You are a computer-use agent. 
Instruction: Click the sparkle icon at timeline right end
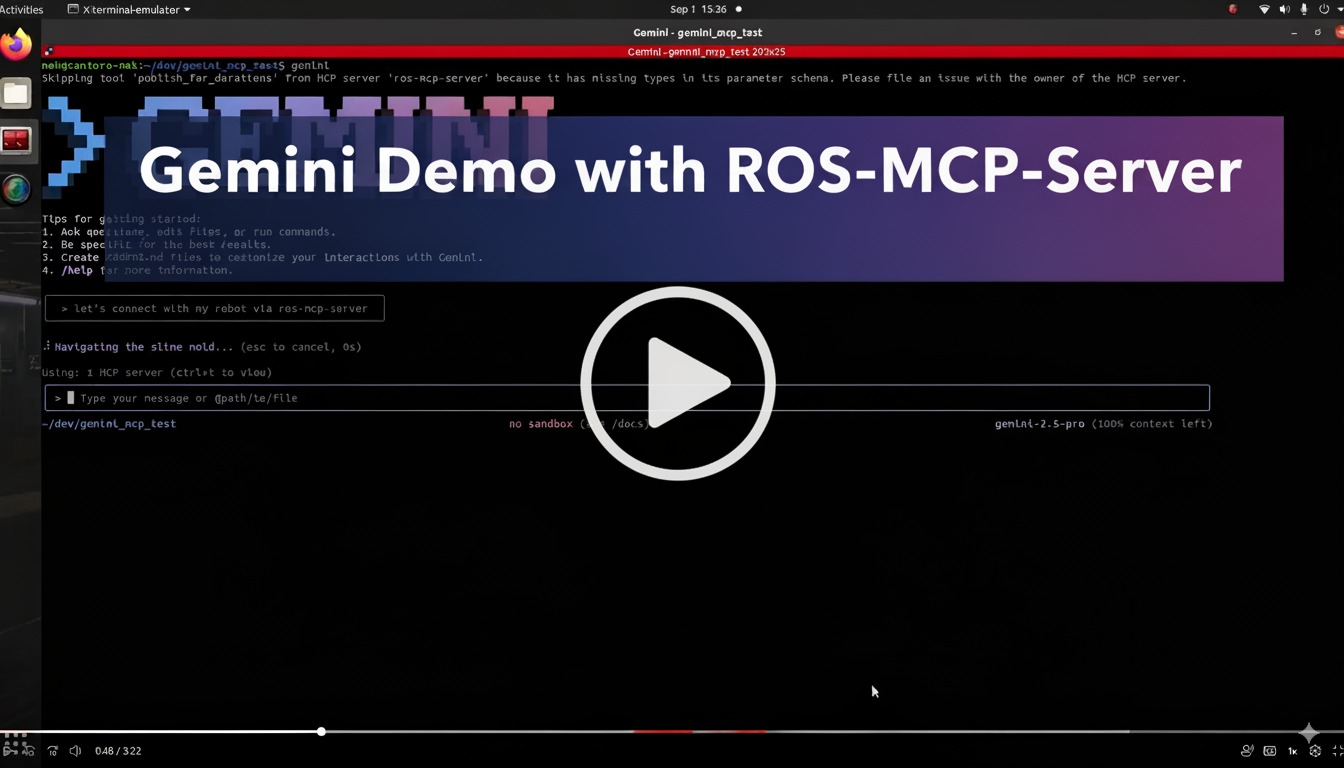[1308, 733]
